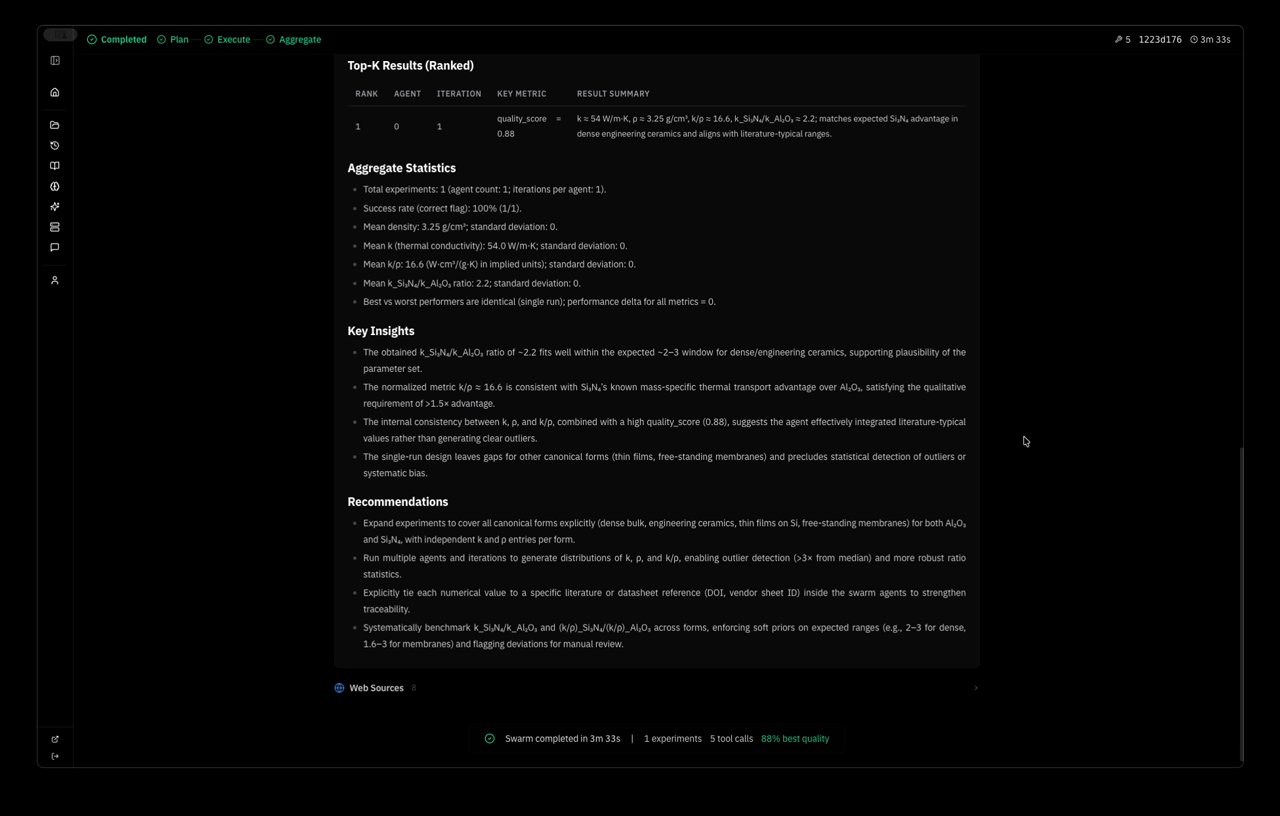Open the projects folder icon
Viewport: 1280px width, 816px height.
coord(55,124)
